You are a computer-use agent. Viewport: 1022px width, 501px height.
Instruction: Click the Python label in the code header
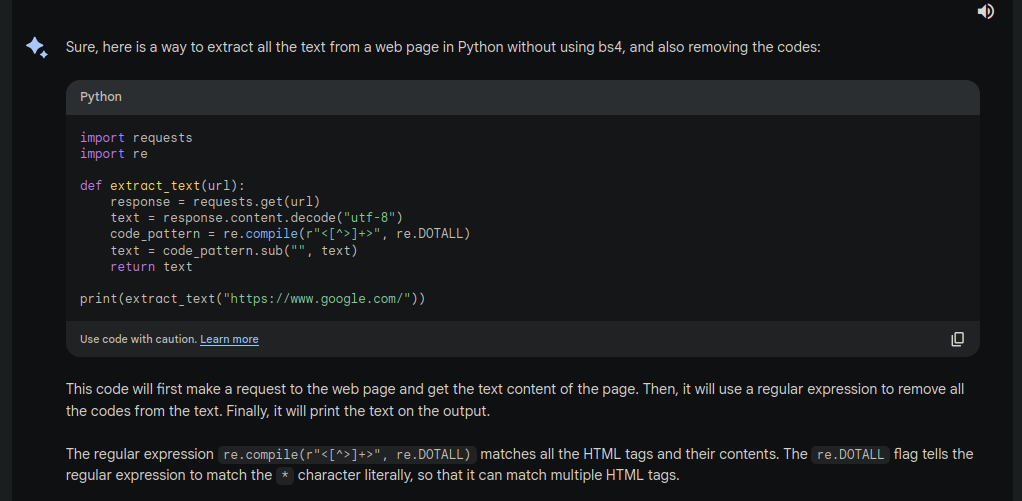(x=101, y=97)
